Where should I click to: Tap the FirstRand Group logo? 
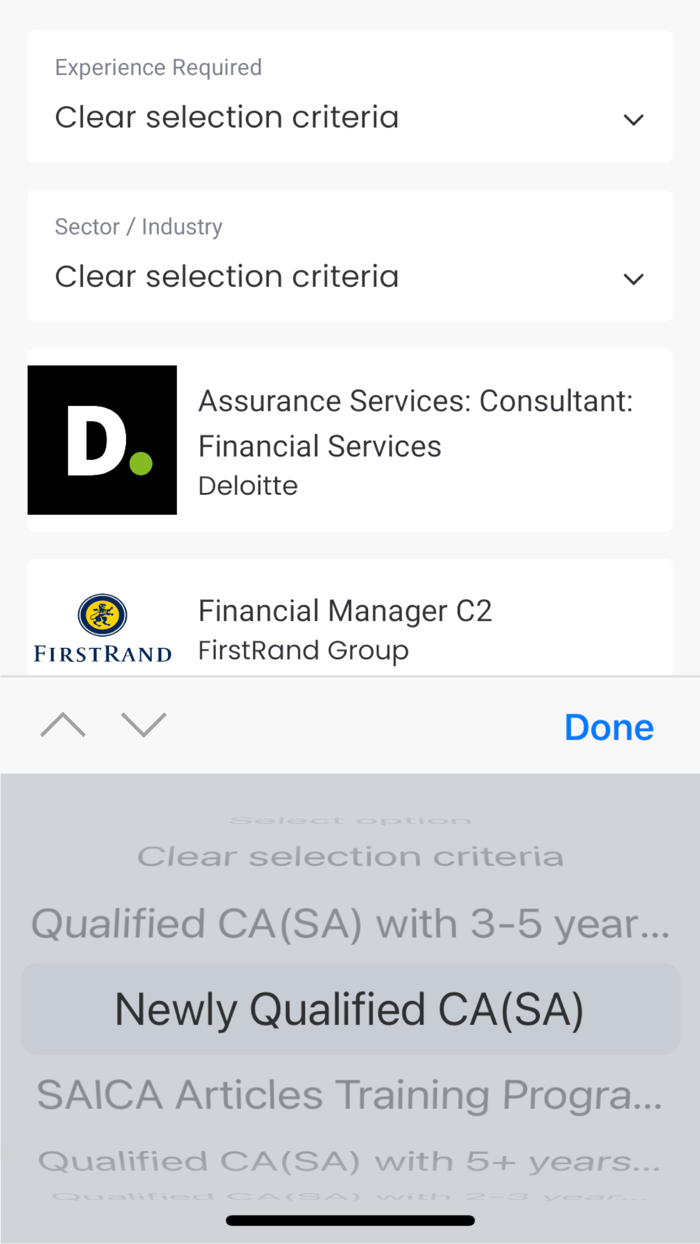pyautogui.click(x=101, y=624)
